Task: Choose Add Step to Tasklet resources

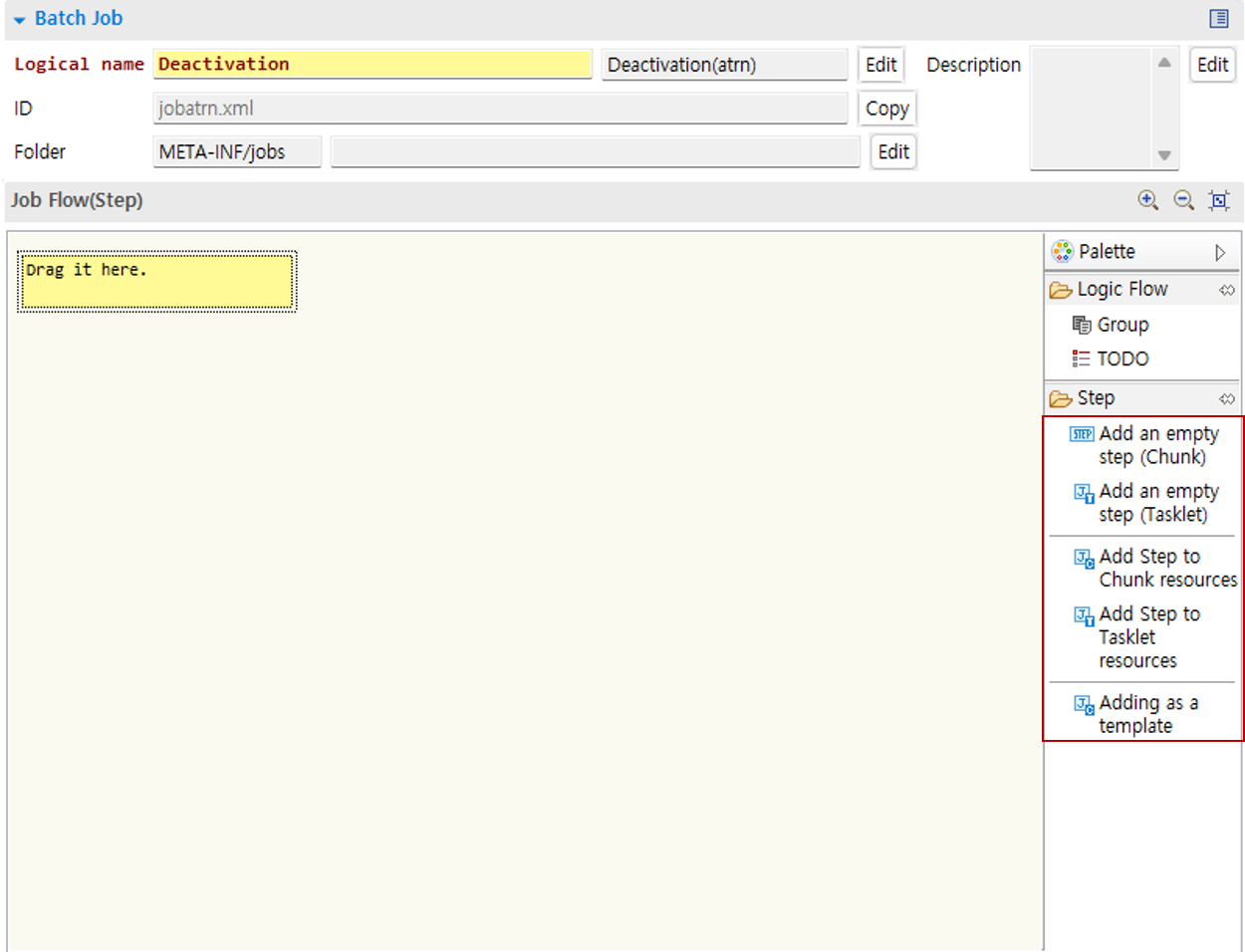Action: click(1147, 637)
